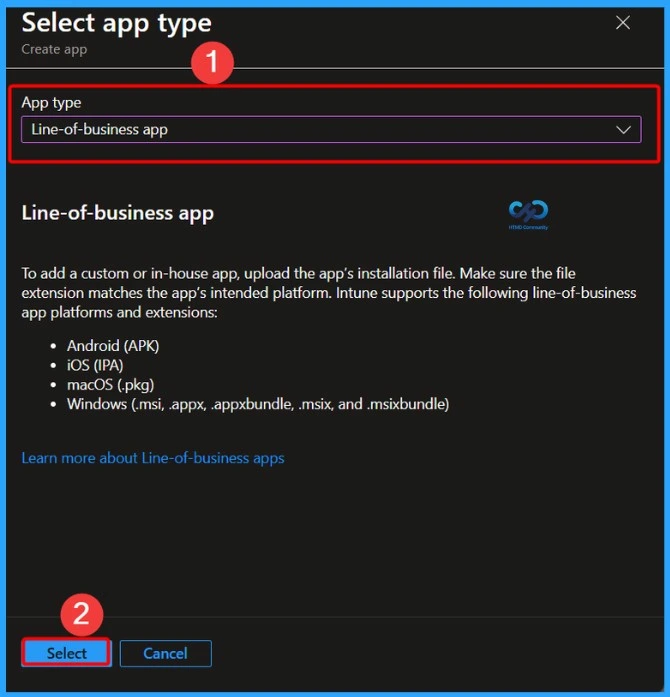
Task: Open the App type dropdown
Action: click(x=331, y=129)
